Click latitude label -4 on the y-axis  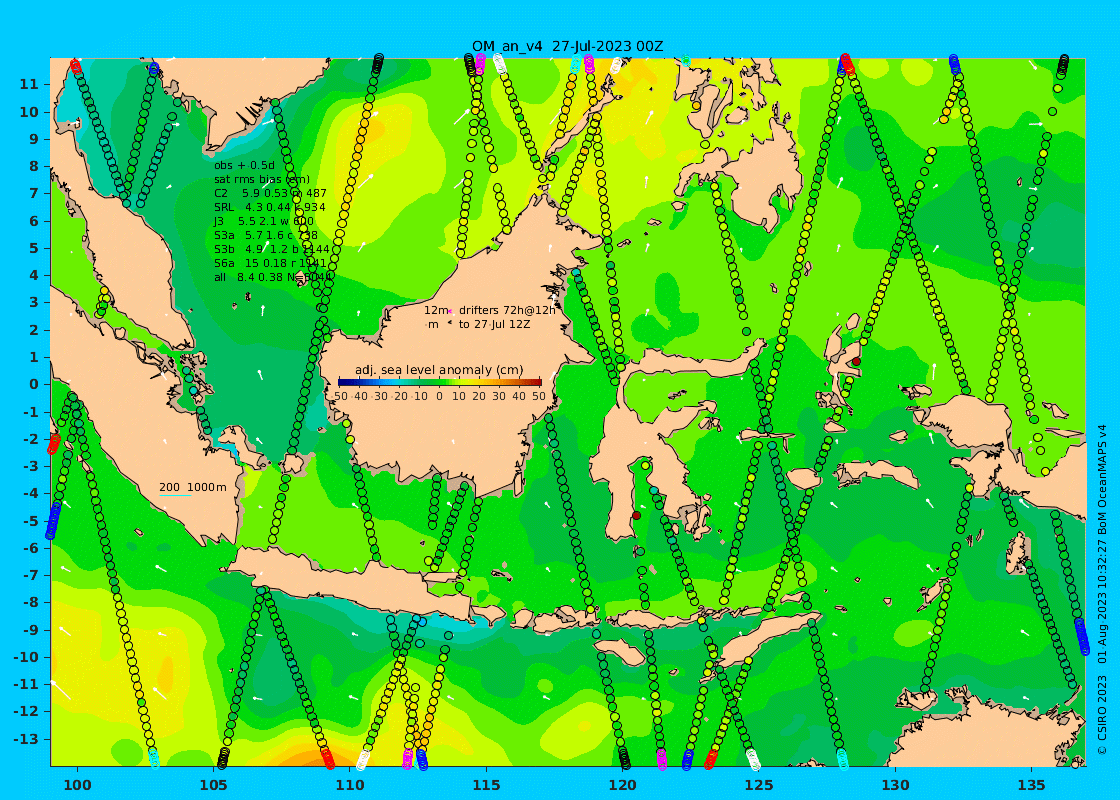(x=30, y=493)
